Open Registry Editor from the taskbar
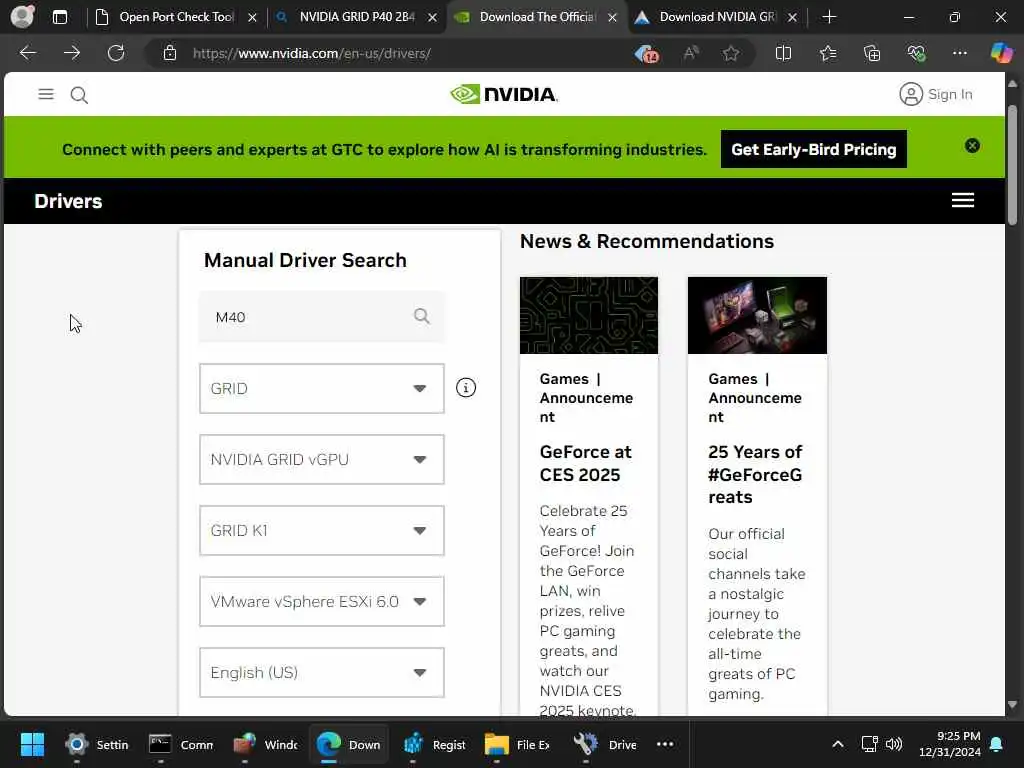Image resolution: width=1024 pixels, height=768 pixels. tap(434, 744)
